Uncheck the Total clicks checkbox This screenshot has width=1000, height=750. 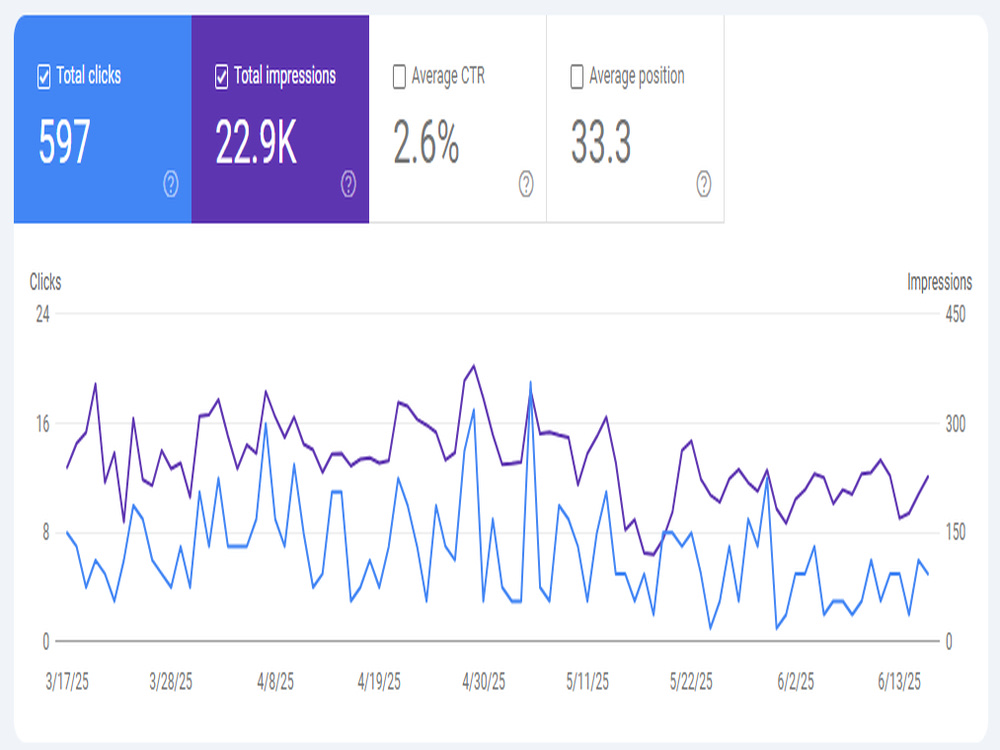pyautogui.click(x=43, y=77)
